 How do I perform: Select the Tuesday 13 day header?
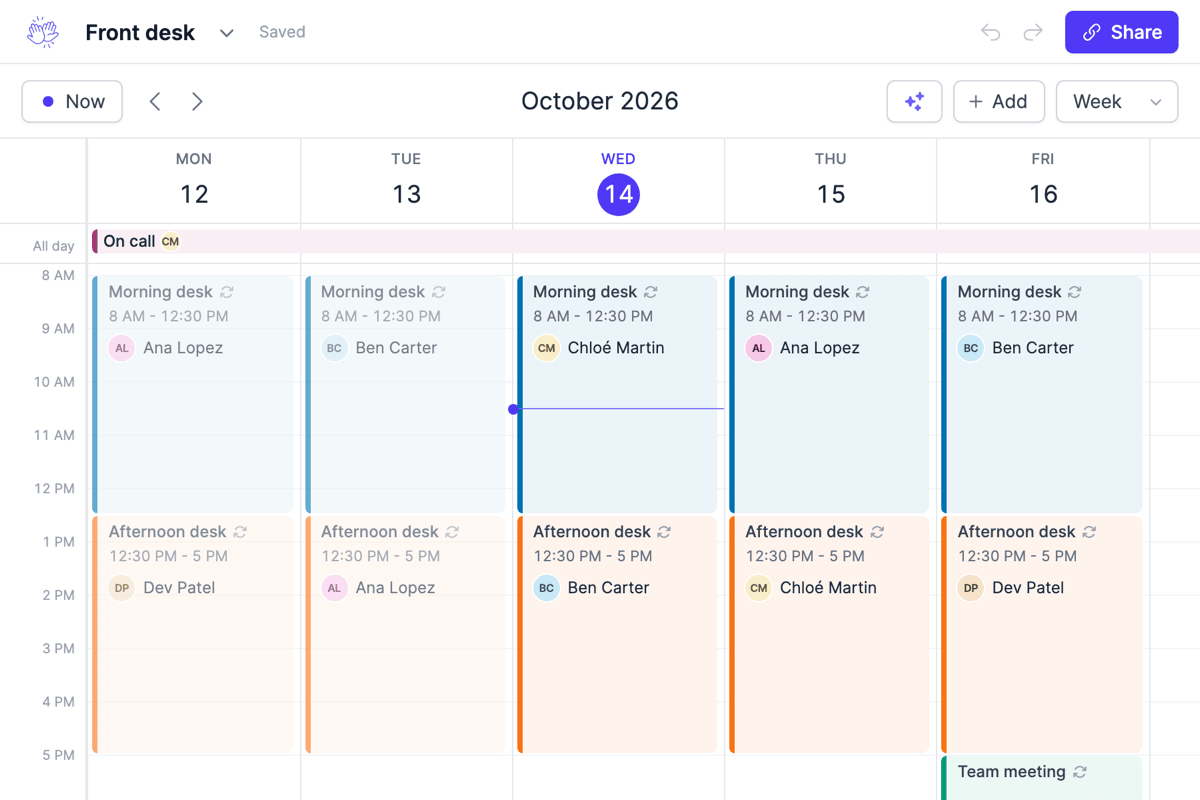click(x=406, y=181)
